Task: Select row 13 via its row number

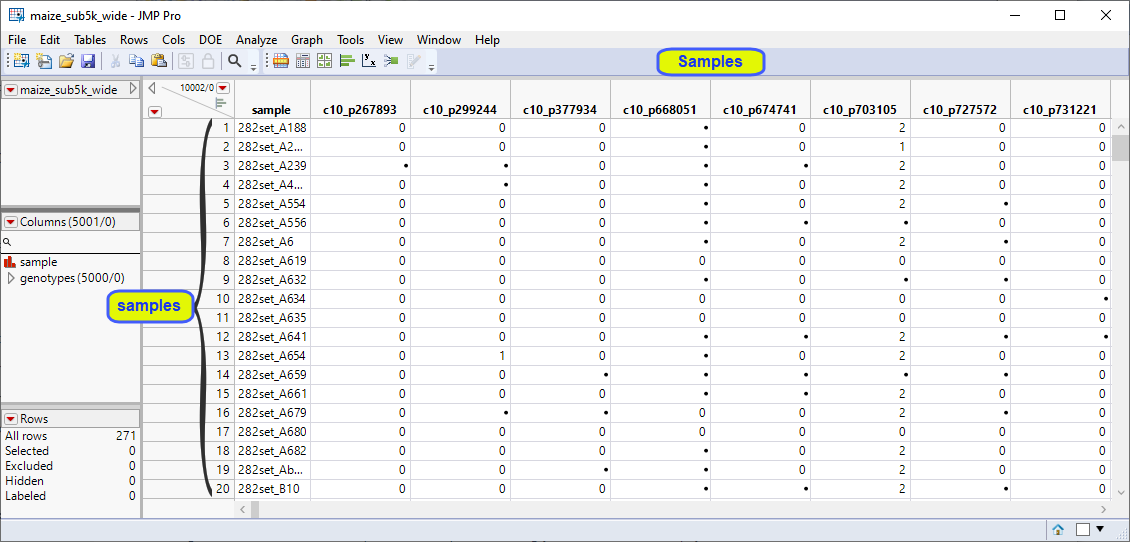Action: (x=223, y=356)
